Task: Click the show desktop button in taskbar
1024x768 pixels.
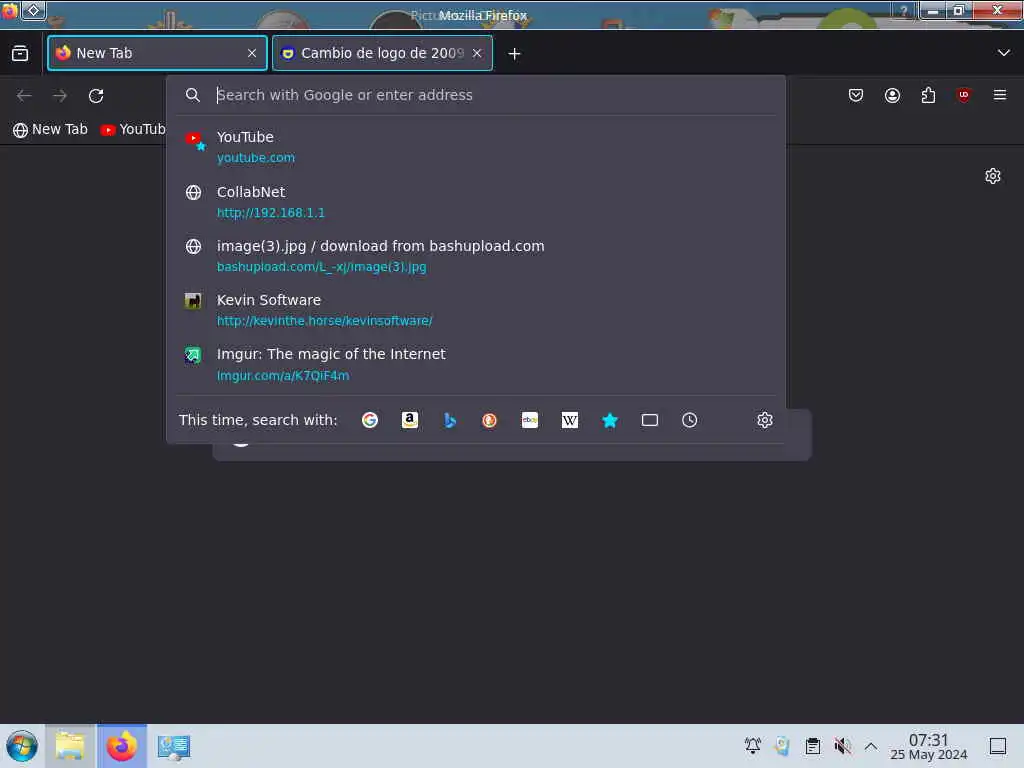Action: point(998,746)
